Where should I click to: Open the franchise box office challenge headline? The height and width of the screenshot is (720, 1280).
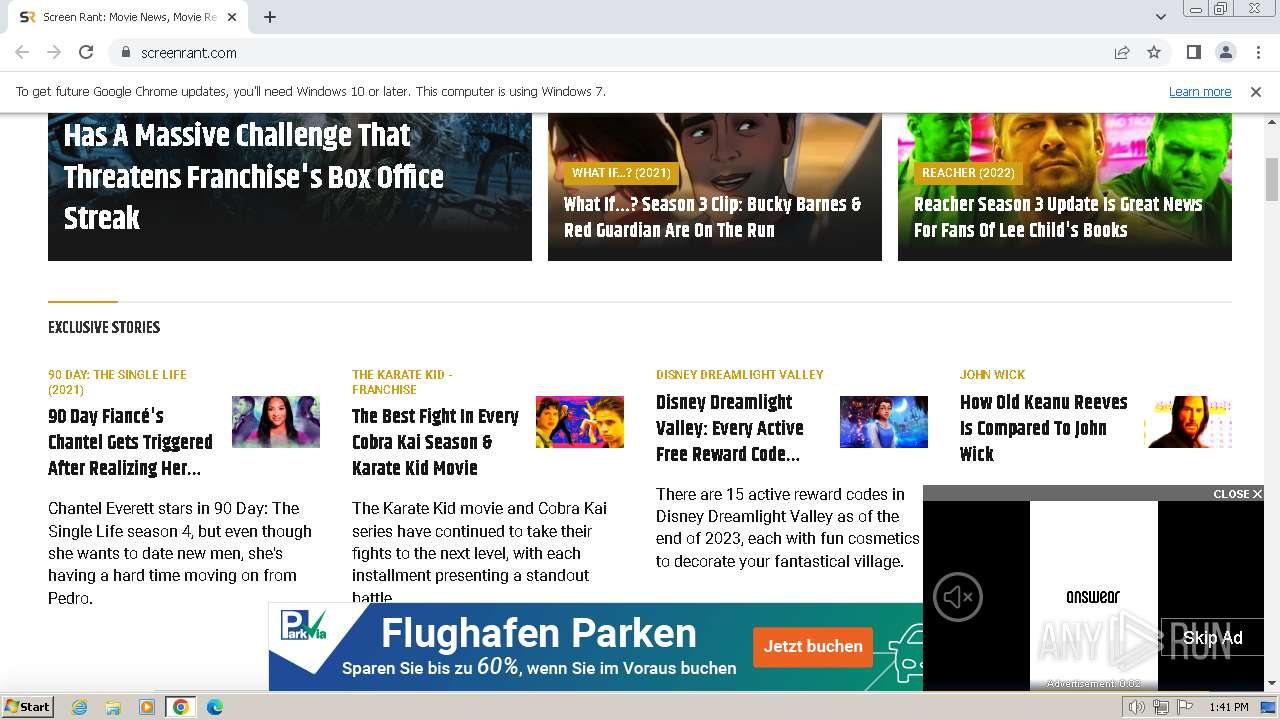pos(253,176)
